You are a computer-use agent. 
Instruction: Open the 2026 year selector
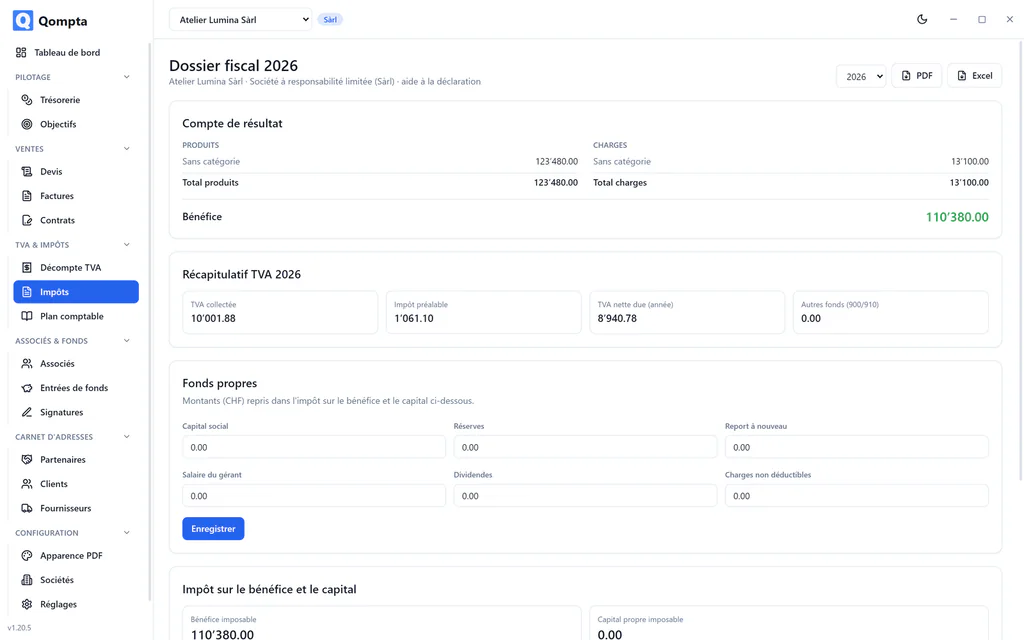[x=861, y=76]
